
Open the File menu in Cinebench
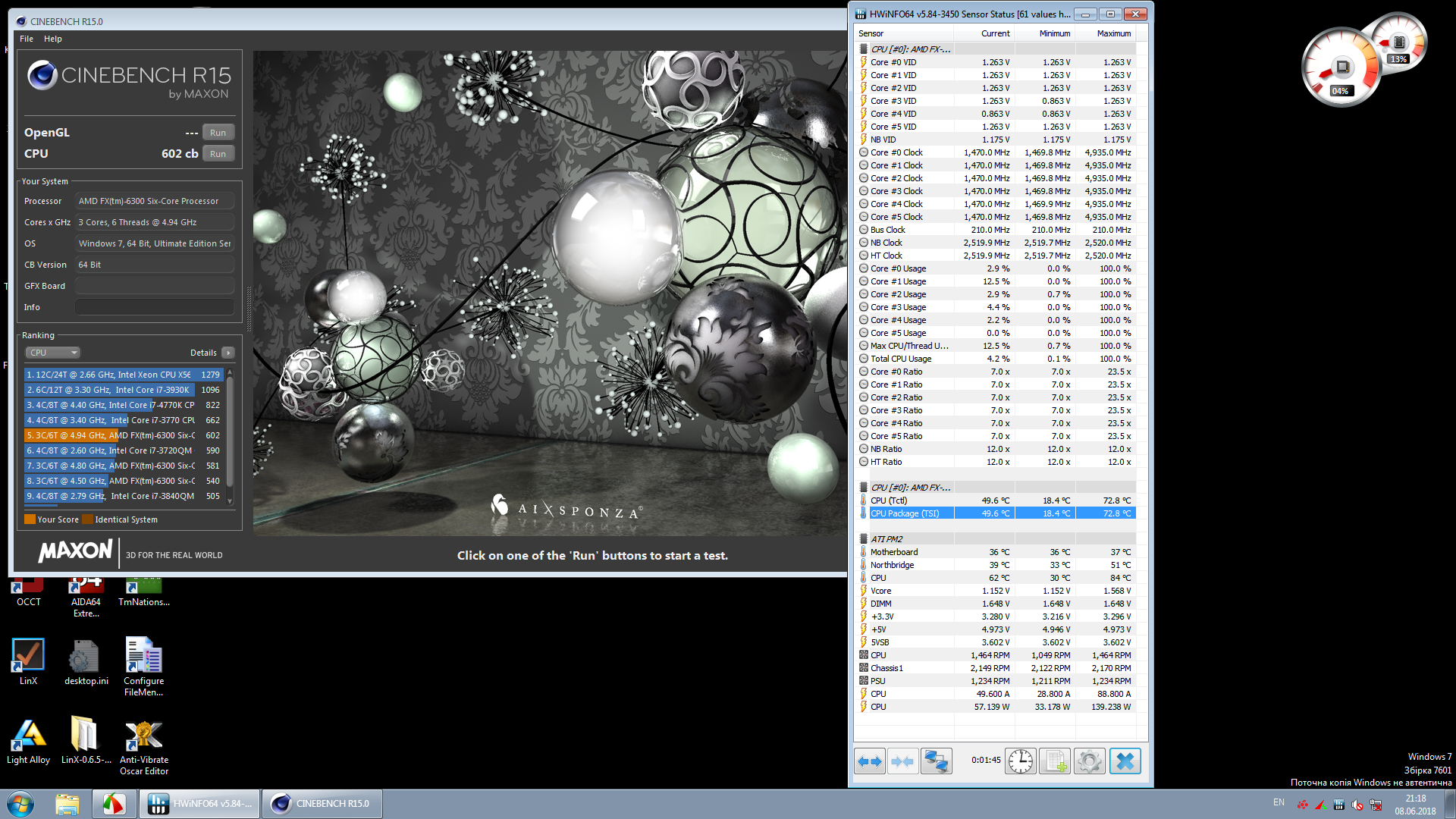tap(27, 39)
